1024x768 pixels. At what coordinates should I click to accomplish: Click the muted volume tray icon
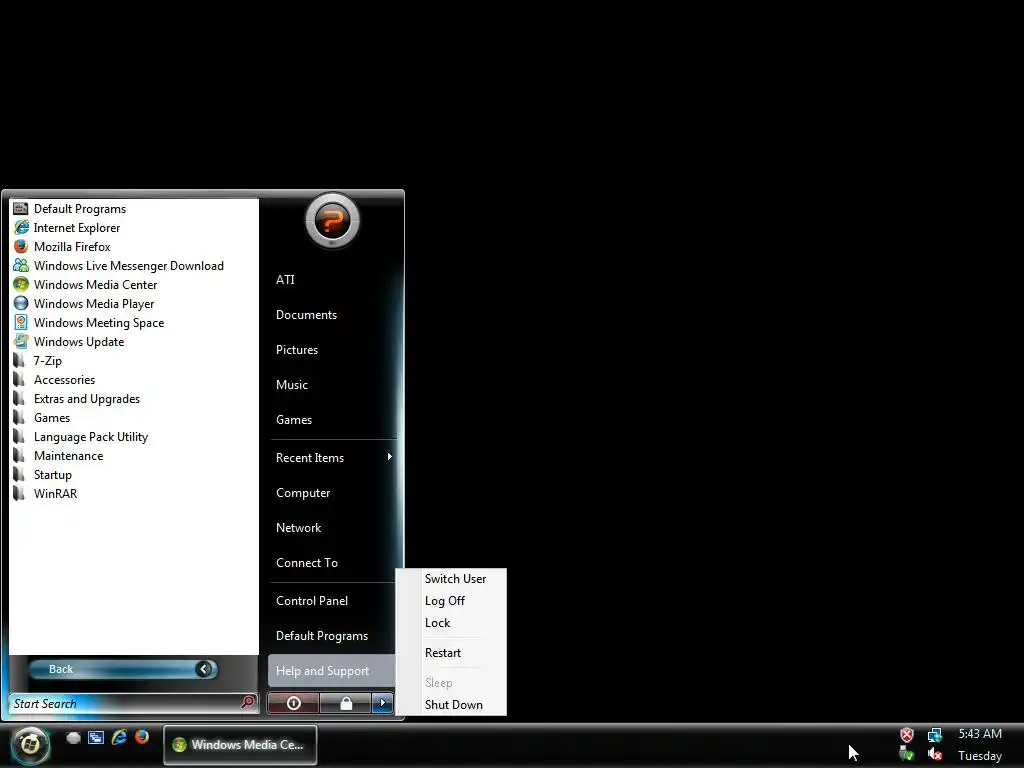(x=935, y=754)
